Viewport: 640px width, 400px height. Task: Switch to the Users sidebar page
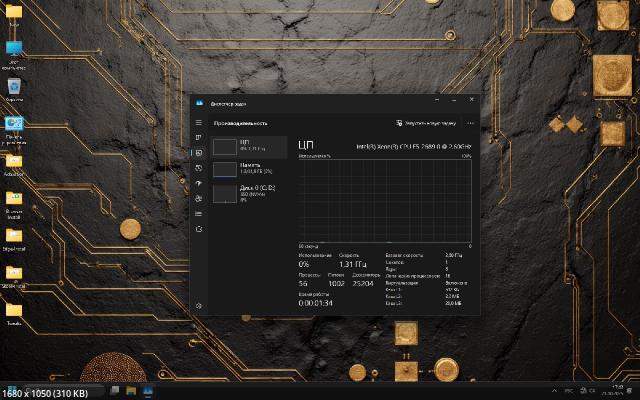pos(199,198)
